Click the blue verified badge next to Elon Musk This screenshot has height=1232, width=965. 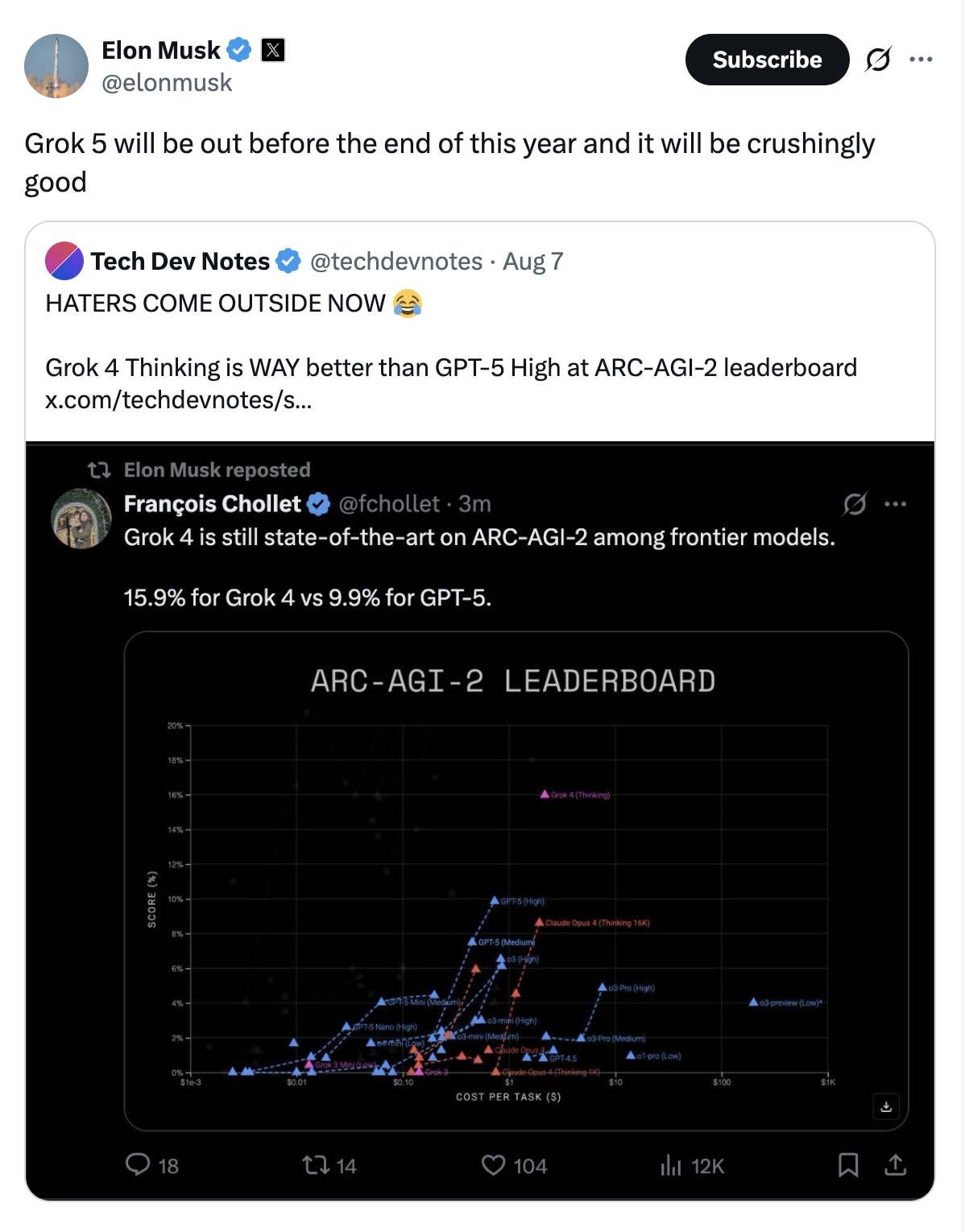239,50
